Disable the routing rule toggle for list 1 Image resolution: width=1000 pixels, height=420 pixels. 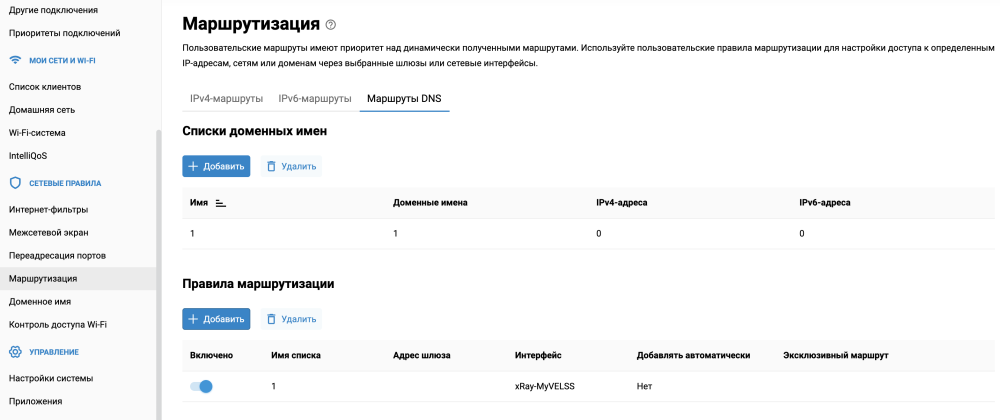(x=201, y=386)
